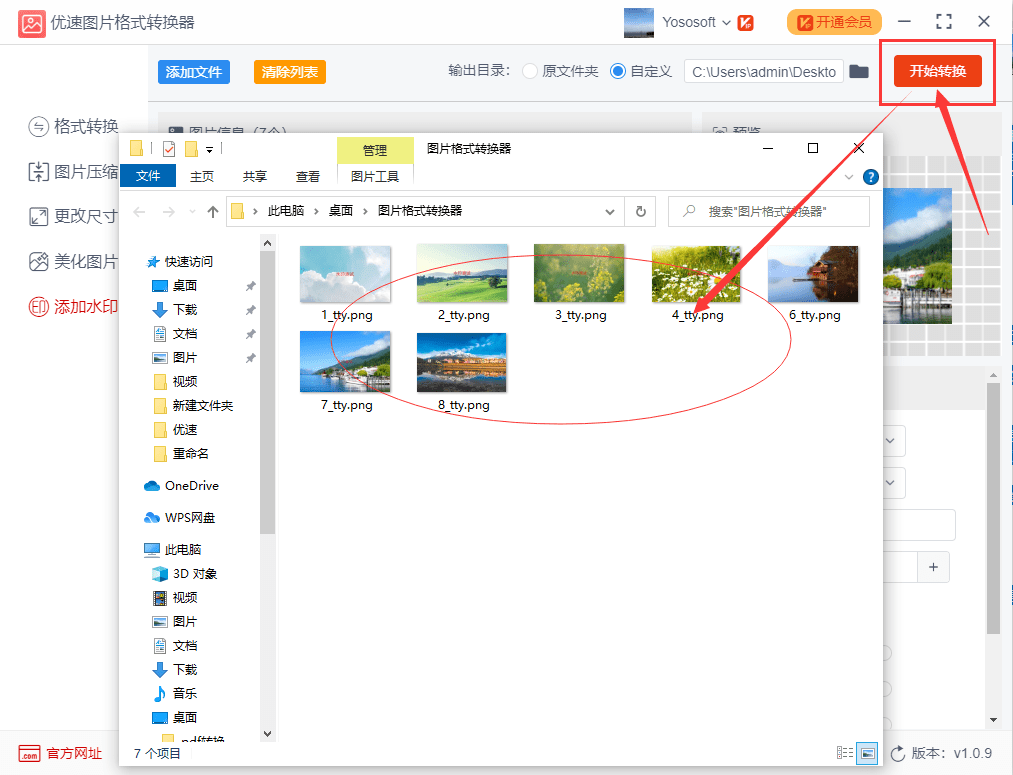The height and width of the screenshot is (775, 1013).
Task: Open WPS网盘 in sidebar
Action: (x=189, y=518)
